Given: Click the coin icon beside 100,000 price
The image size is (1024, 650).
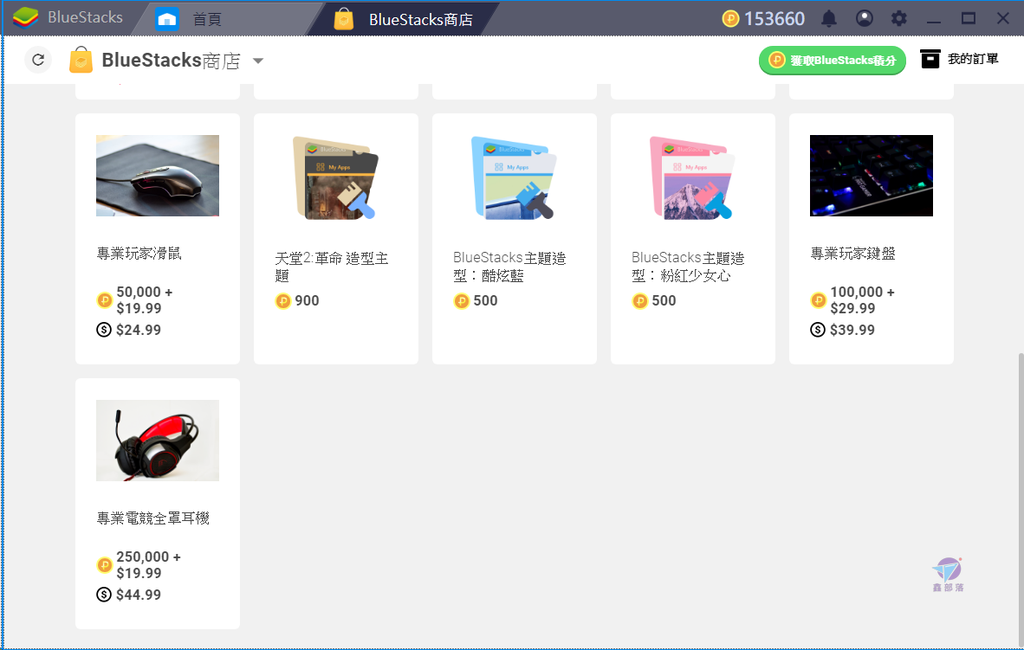Looking at the screenshot, I should coord(818,301).
